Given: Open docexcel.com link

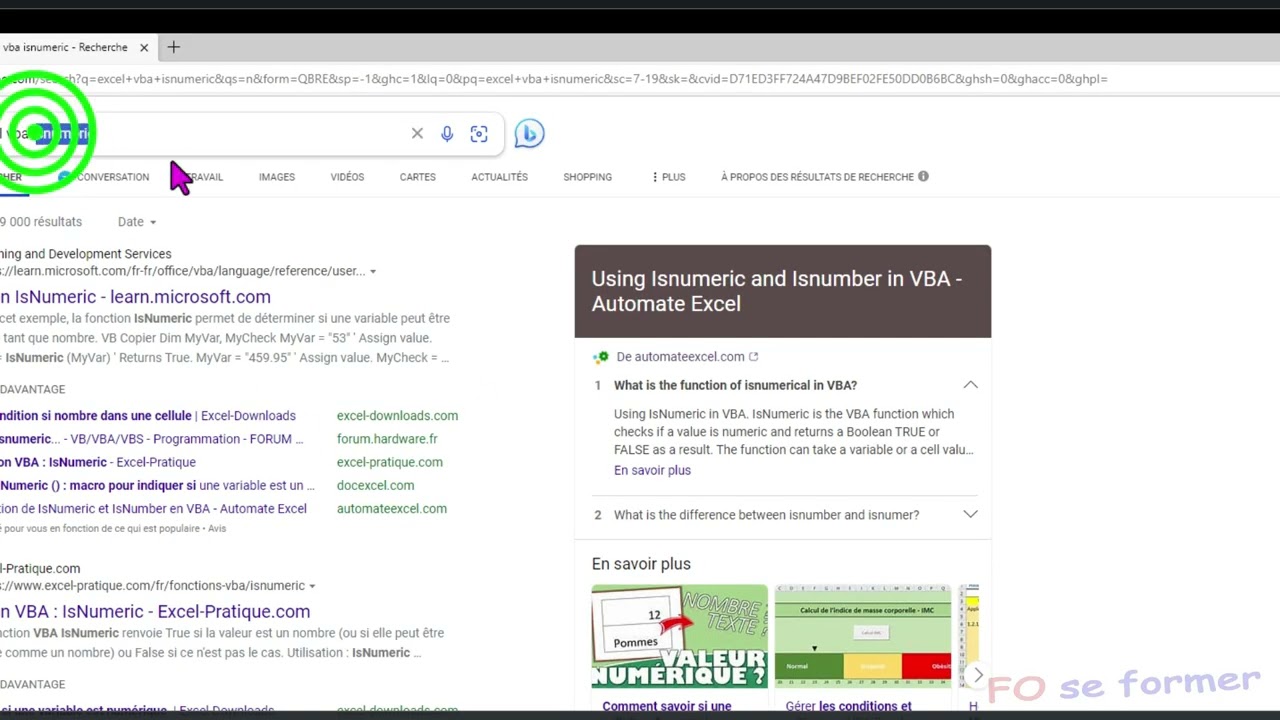Looking at the screenshot, I should pos(375,485).
